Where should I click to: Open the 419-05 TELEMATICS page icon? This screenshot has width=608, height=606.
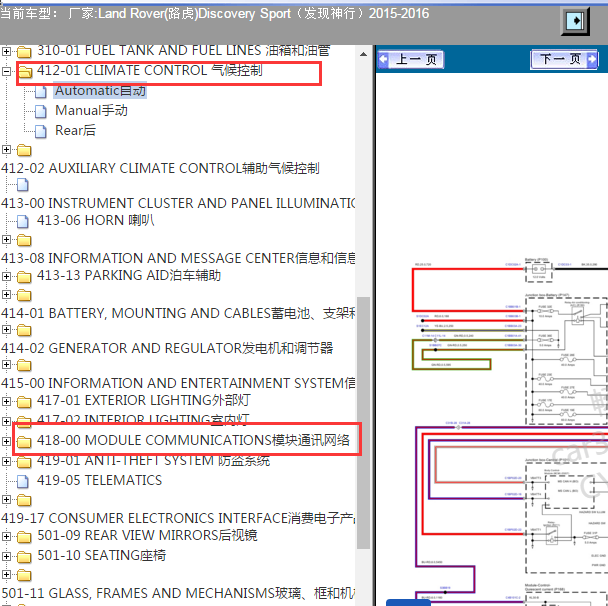point(23,481)
